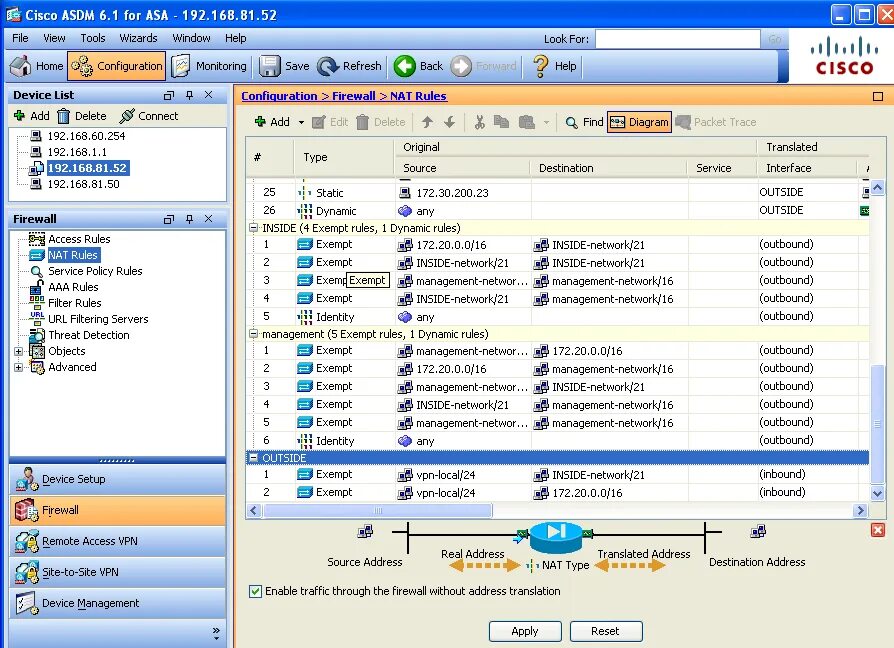Go to the Home view

(37, 66)
